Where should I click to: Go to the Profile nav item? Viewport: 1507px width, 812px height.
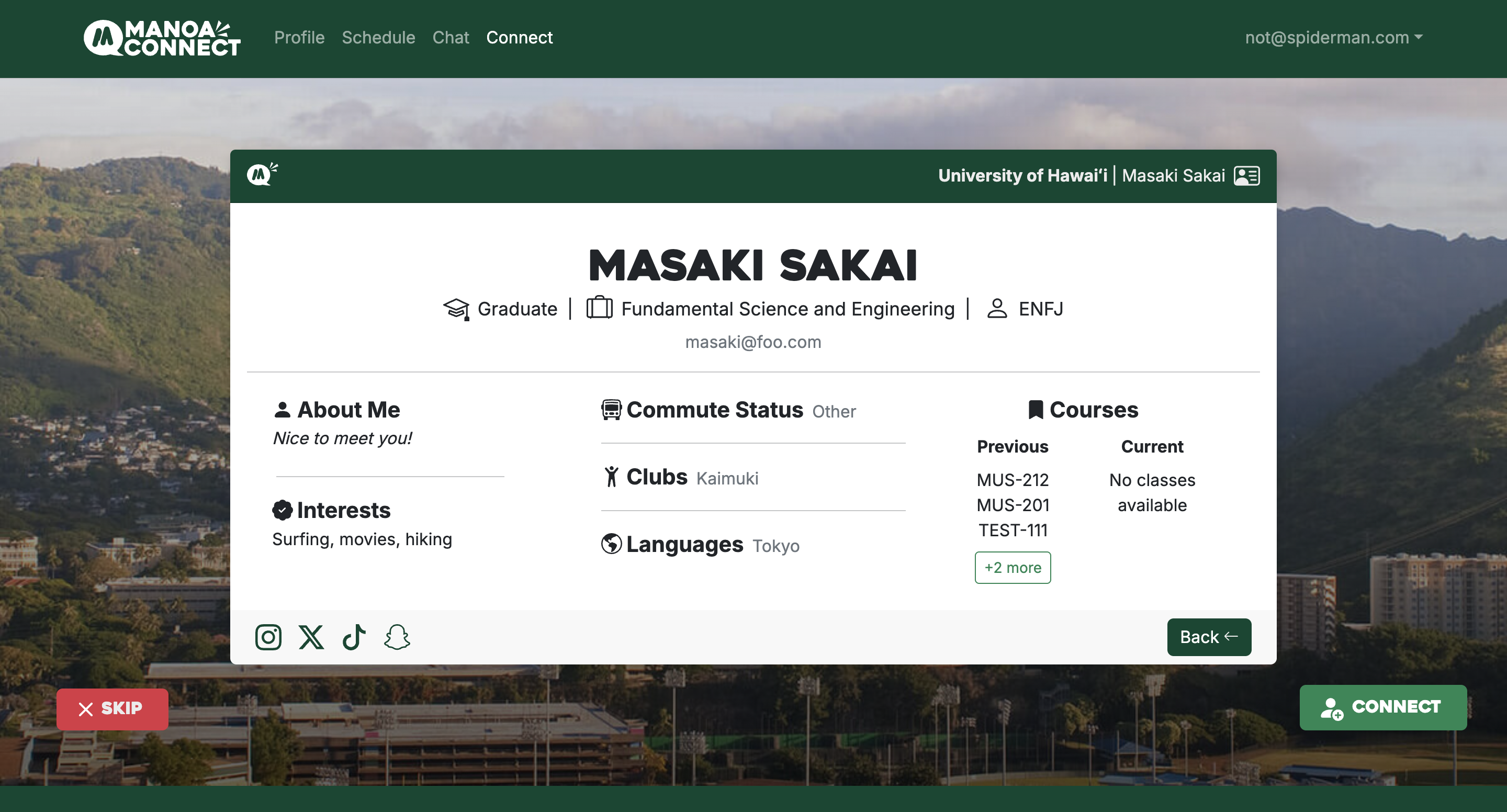coord(299,38)
